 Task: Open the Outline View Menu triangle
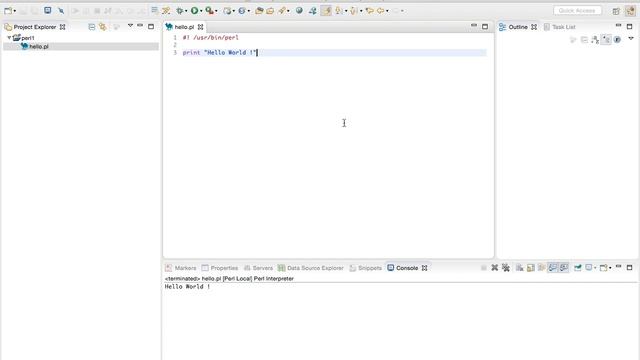(631, 39)
